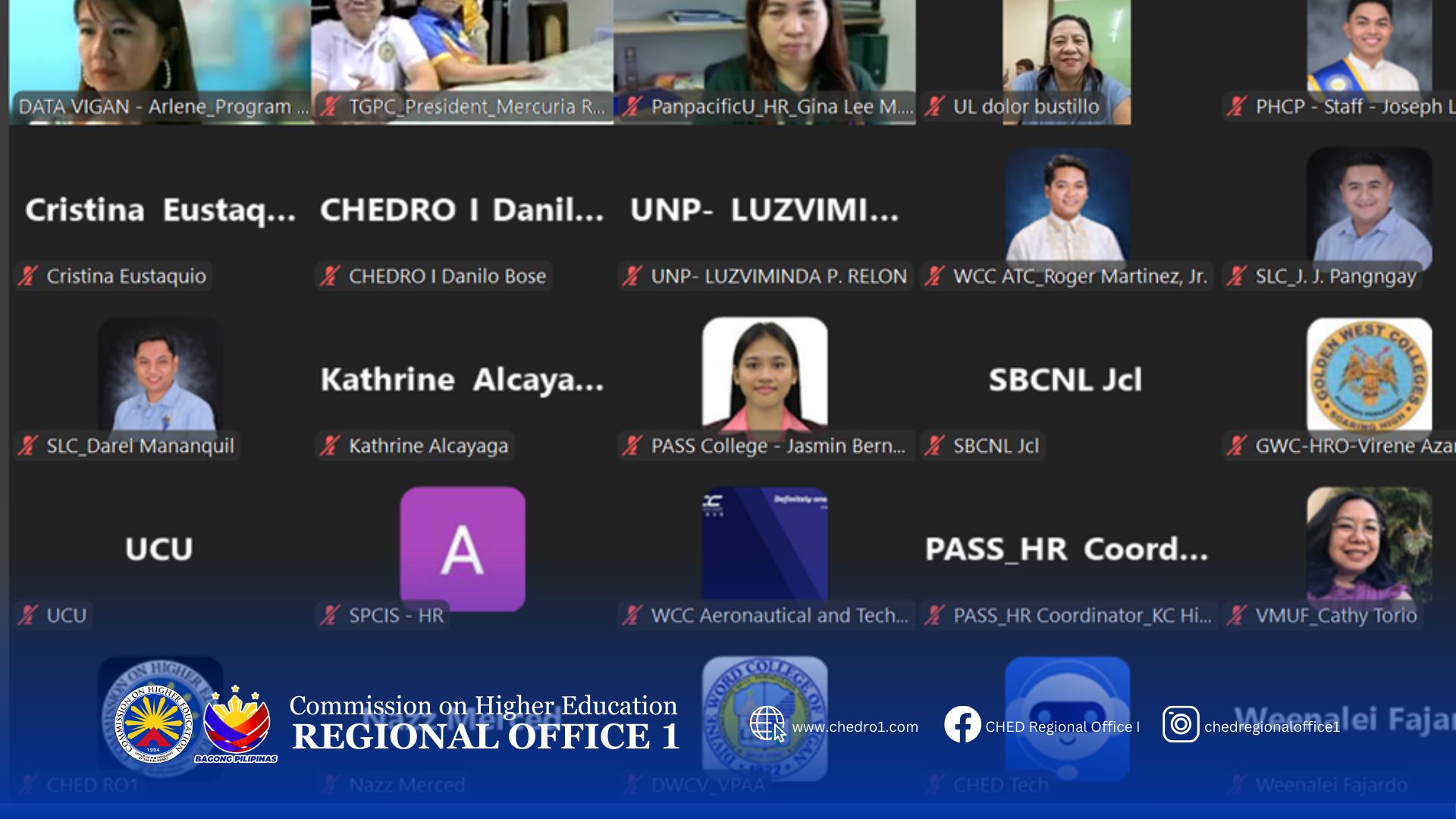Screen dimensions: 1456x819
Task: Click the muted mic icon beside Cristina Eustaquio
Action: (x=28, y=276)
